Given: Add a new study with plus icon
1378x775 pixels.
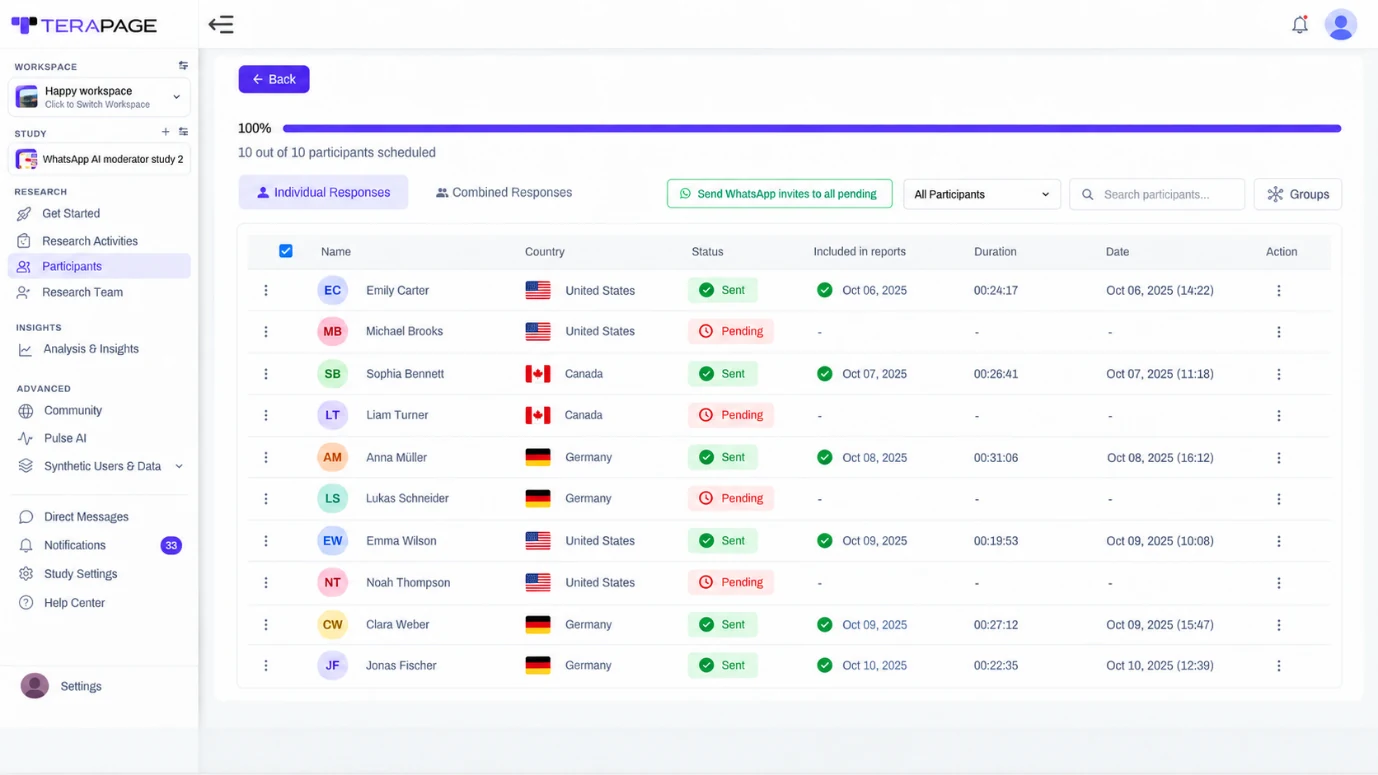Looking at the screenshot, I should (165, 132).
